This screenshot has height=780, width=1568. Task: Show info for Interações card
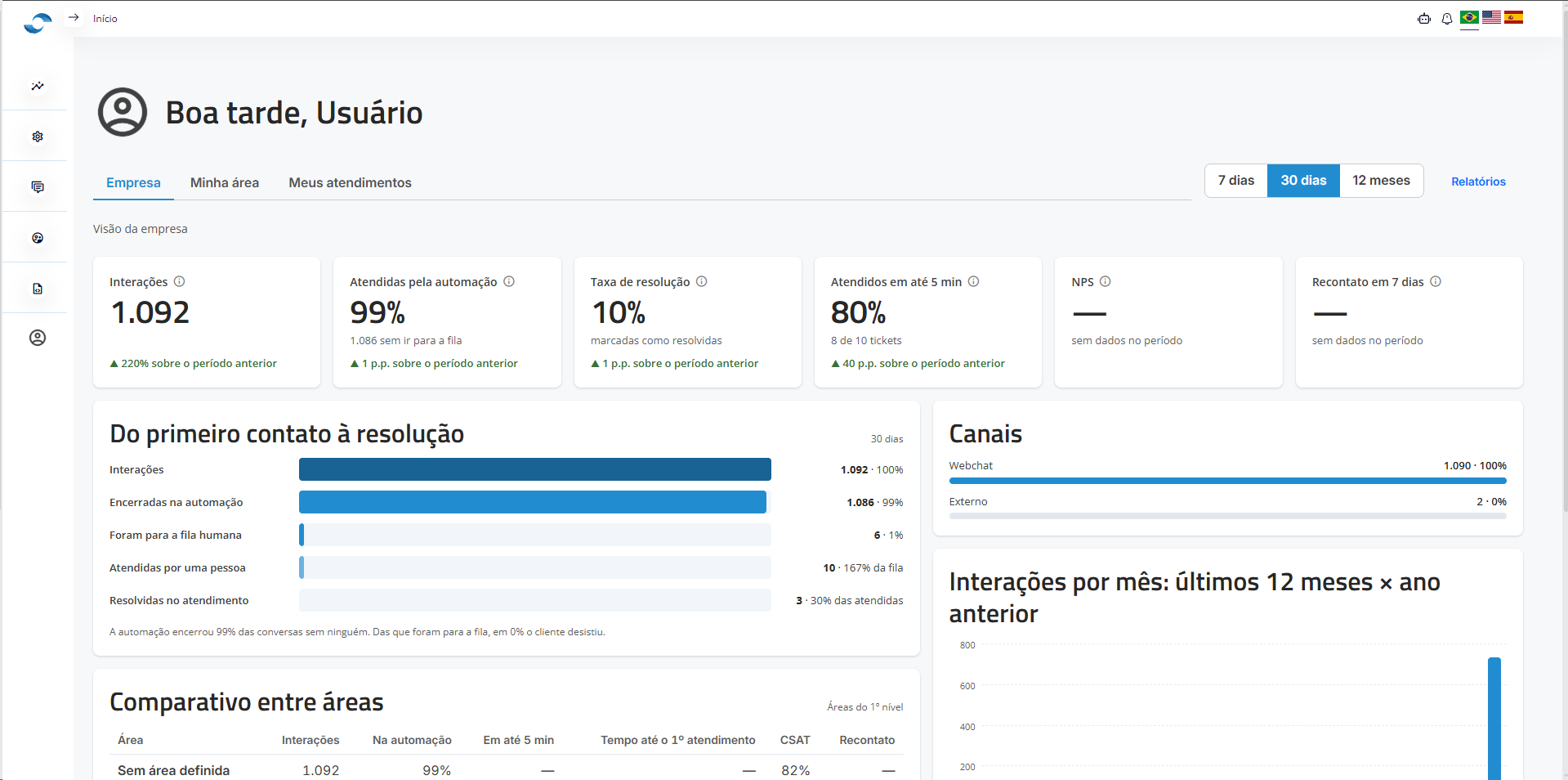point(180,281)
